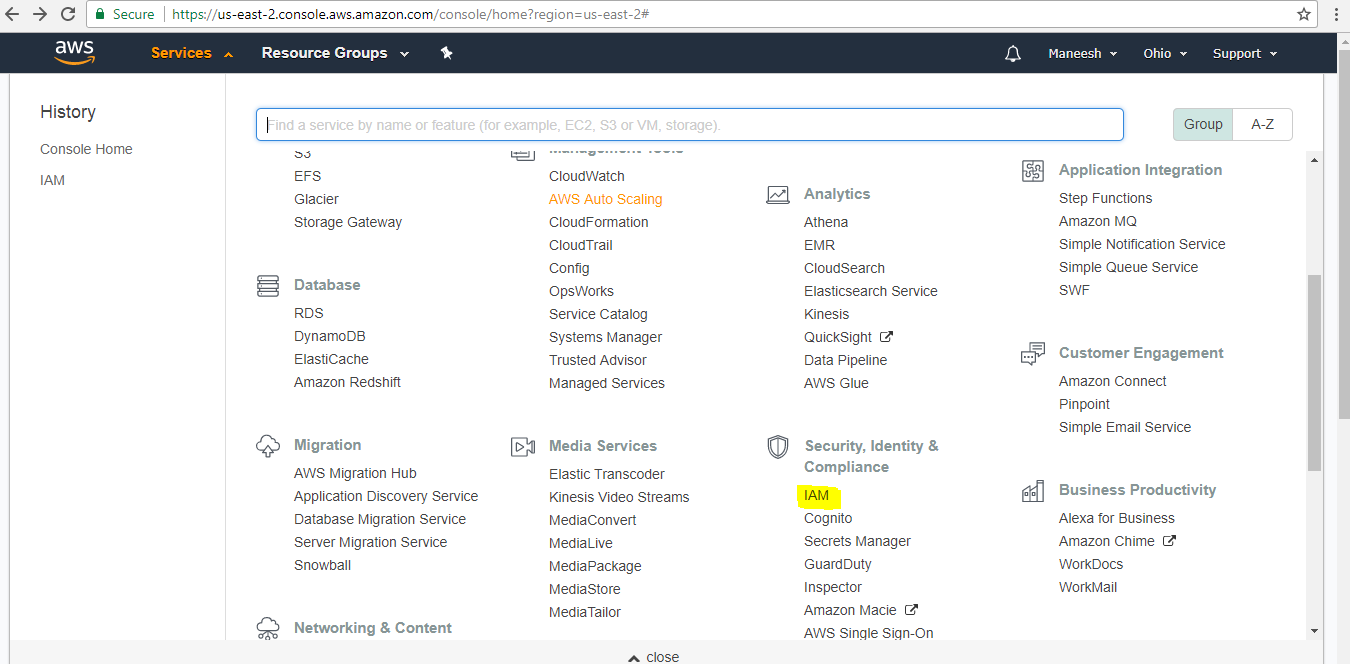Click the Migration category icon
Screen dimensions: 1350x664
pos(268,446)
